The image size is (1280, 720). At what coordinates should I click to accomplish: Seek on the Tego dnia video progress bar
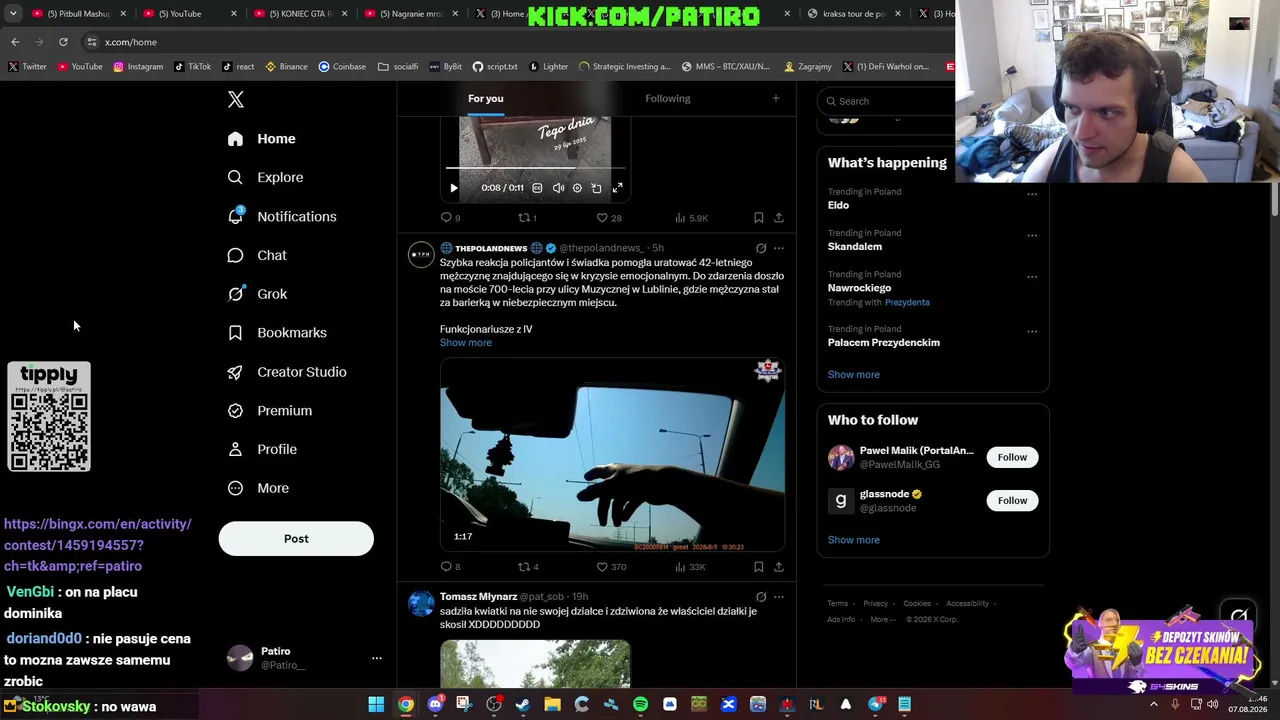(535, 168)
